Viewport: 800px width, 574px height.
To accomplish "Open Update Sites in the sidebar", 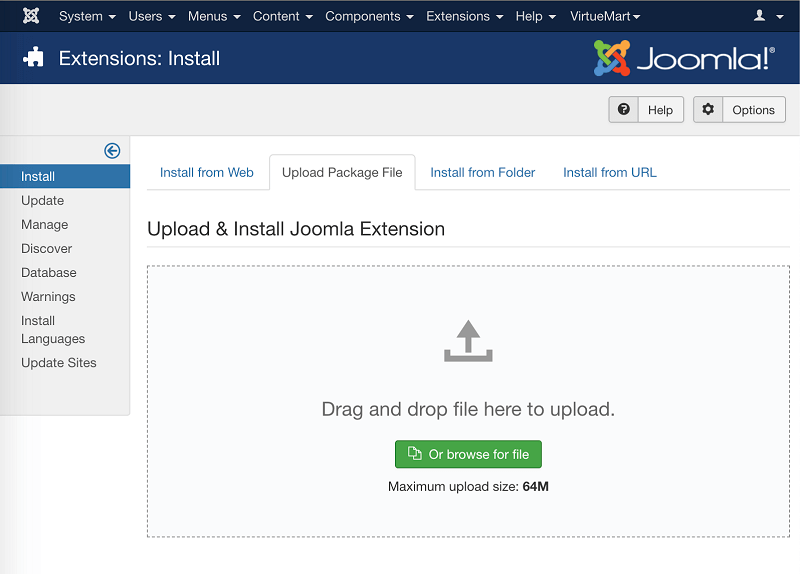I will [59, 362].
